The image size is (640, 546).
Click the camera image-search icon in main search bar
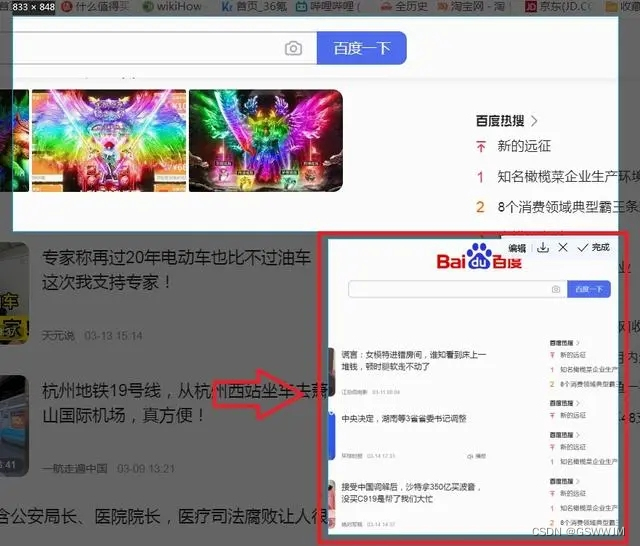(293, 49)
